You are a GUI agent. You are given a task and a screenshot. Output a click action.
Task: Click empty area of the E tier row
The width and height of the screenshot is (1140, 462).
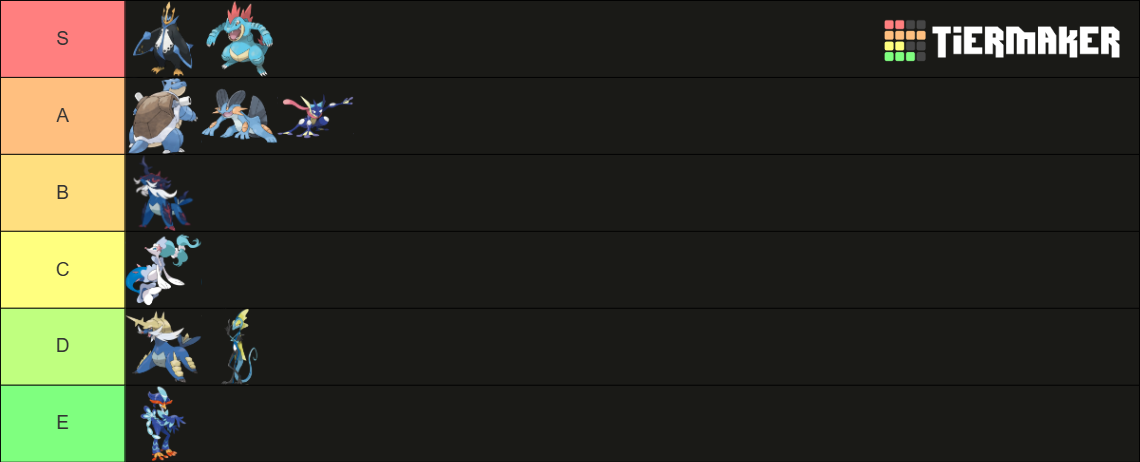pyautogui.click(x=654, y=423)
